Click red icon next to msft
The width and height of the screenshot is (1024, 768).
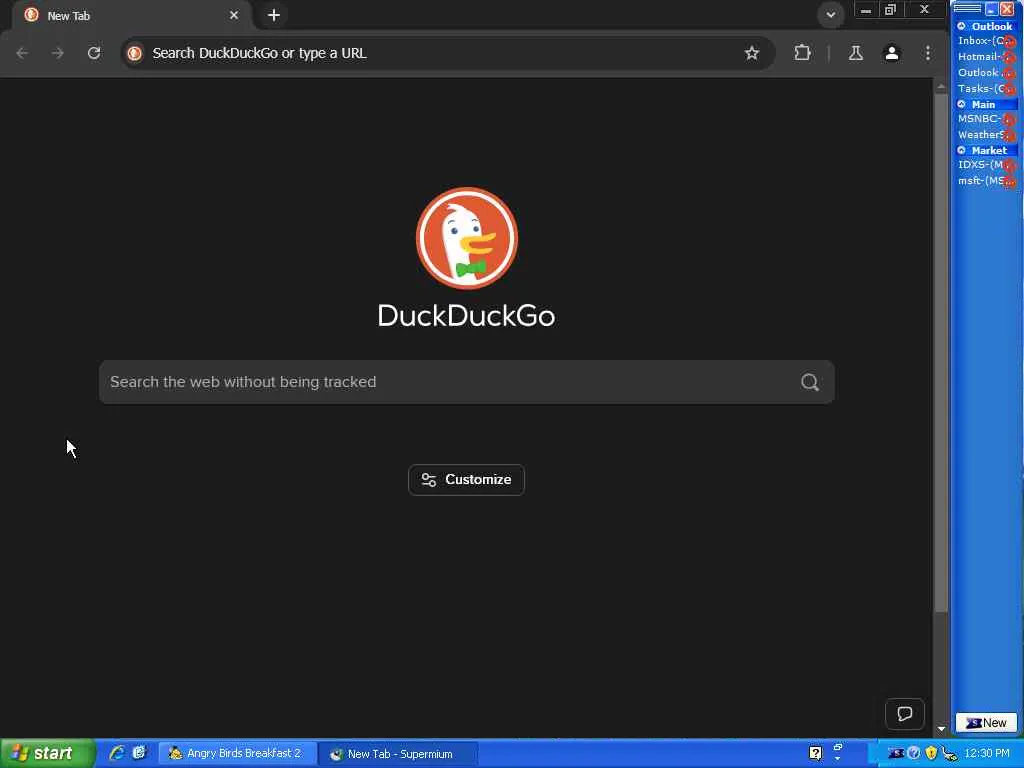pos(1010,182)
